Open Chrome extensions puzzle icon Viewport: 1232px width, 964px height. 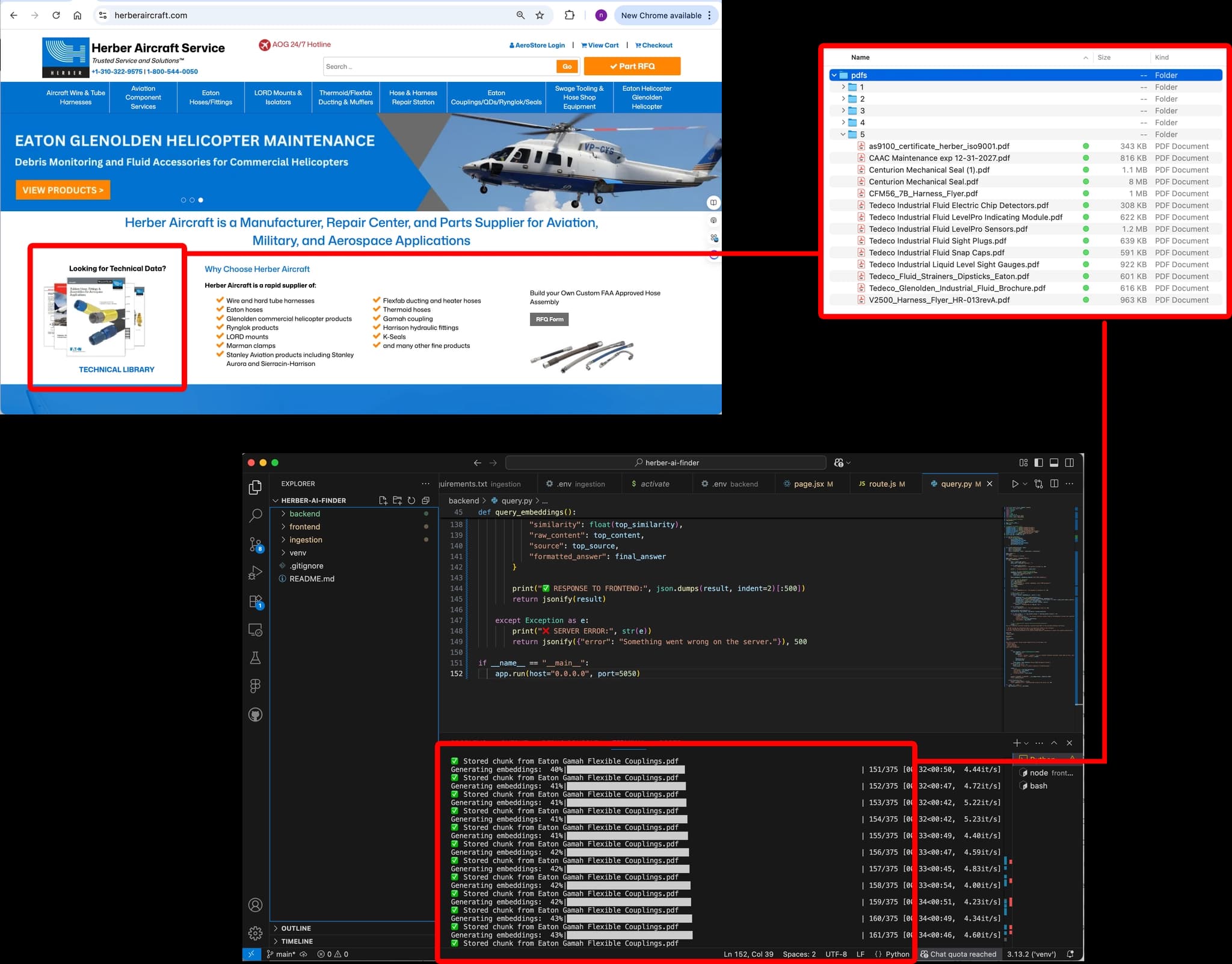pyautogui.click(x=569, y=15)
